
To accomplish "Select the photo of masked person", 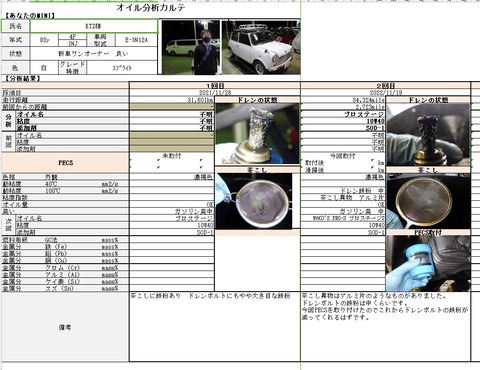I will coord(191,47).
